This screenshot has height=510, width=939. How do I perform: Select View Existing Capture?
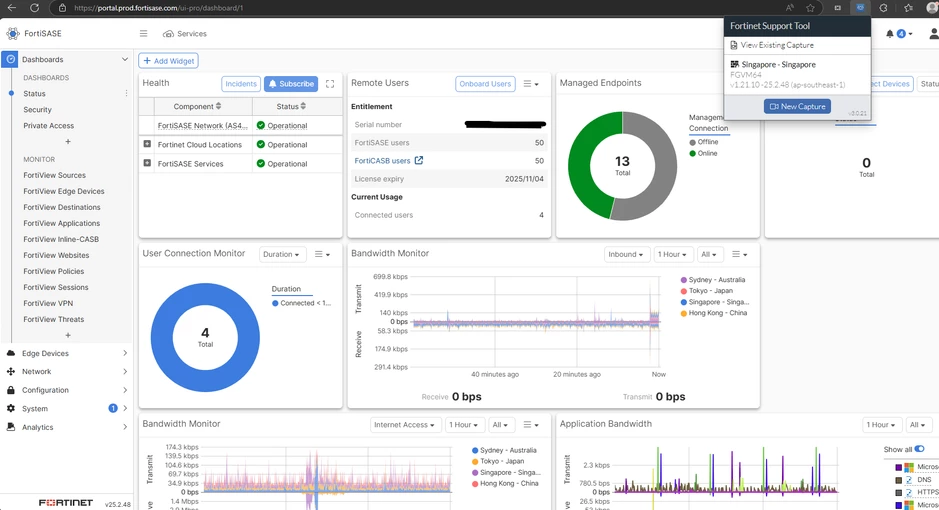click(x=777, y=45)
